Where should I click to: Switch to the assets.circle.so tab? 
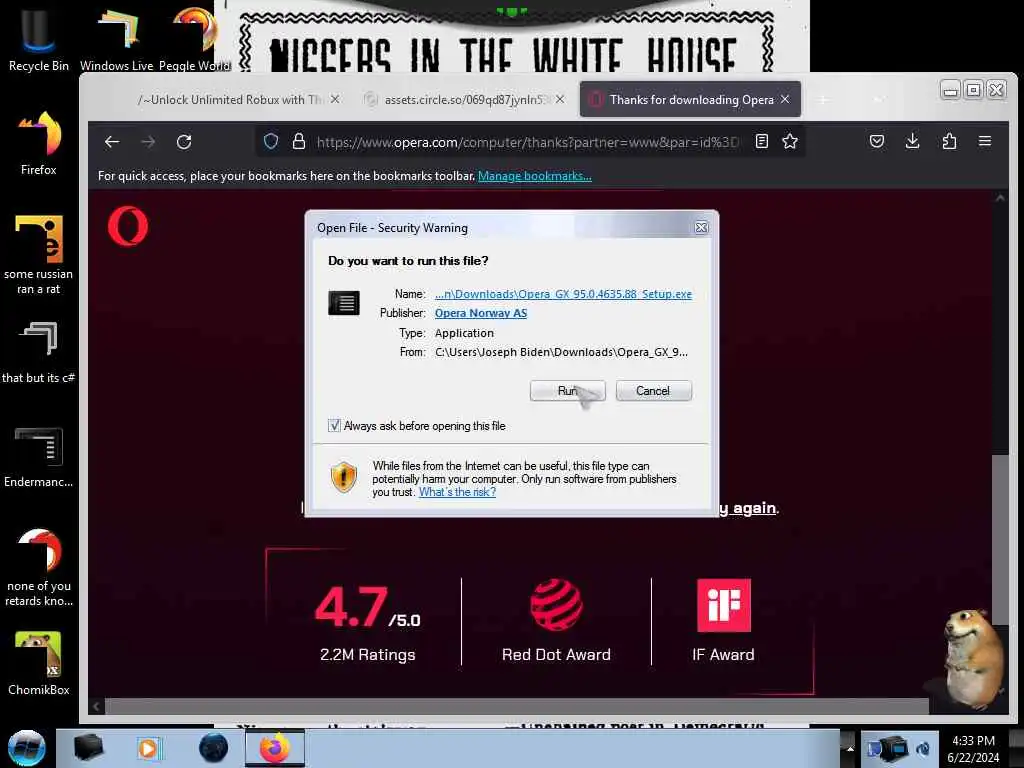point(464,99)
